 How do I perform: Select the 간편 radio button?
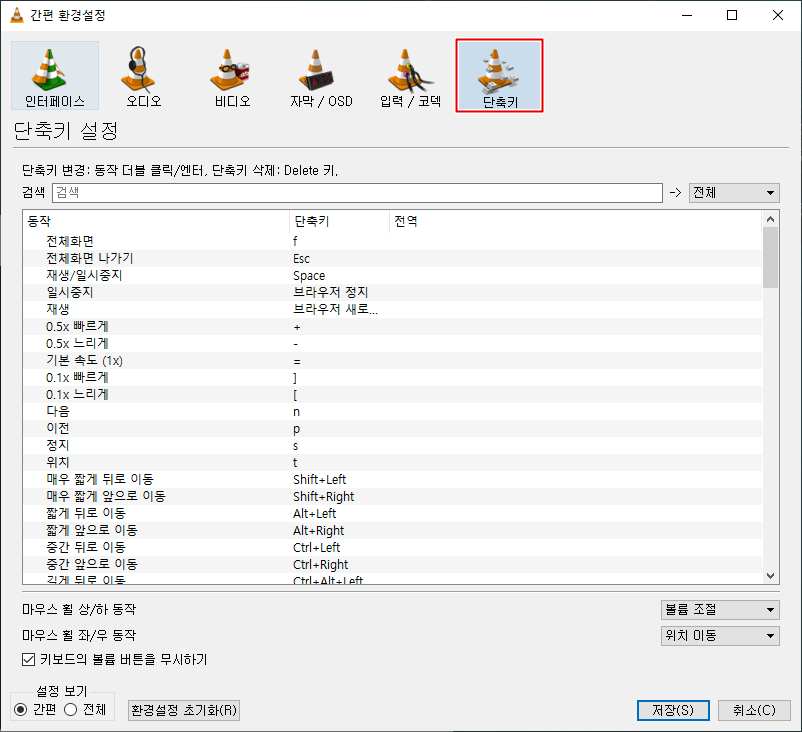click(x=21, y=709)
